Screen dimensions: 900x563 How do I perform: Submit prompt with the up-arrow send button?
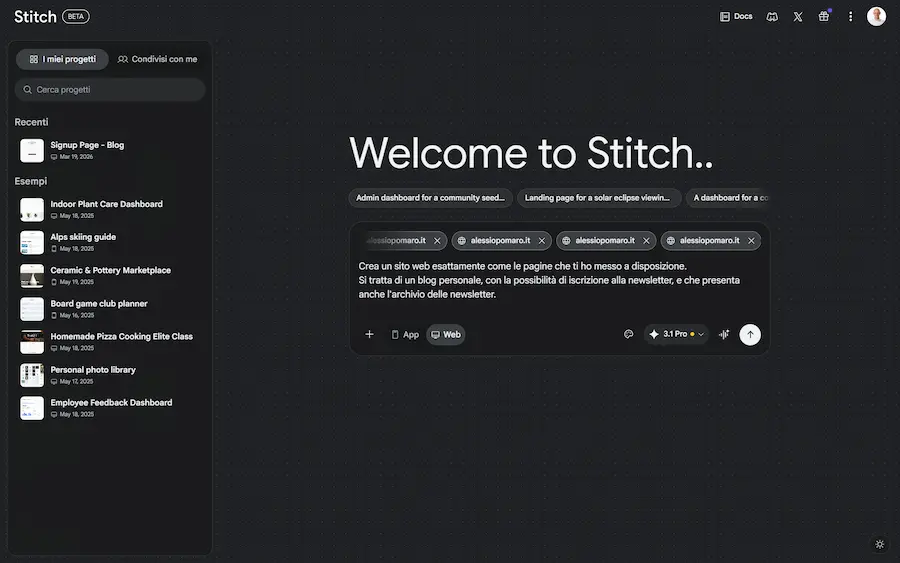[x=750, y=334]
